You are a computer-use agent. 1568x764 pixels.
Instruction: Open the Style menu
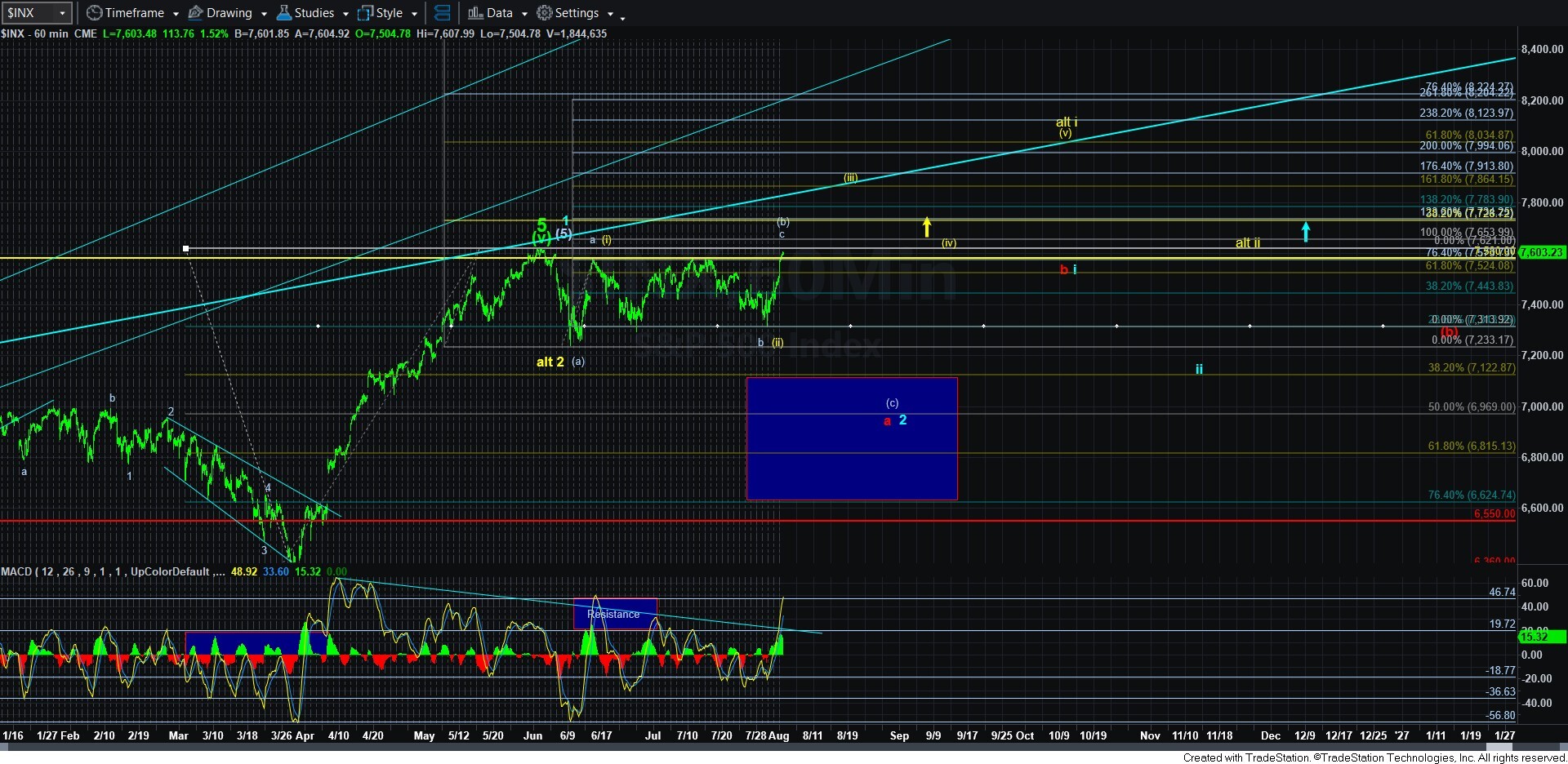pyautogui.click(x=388, y=13)
